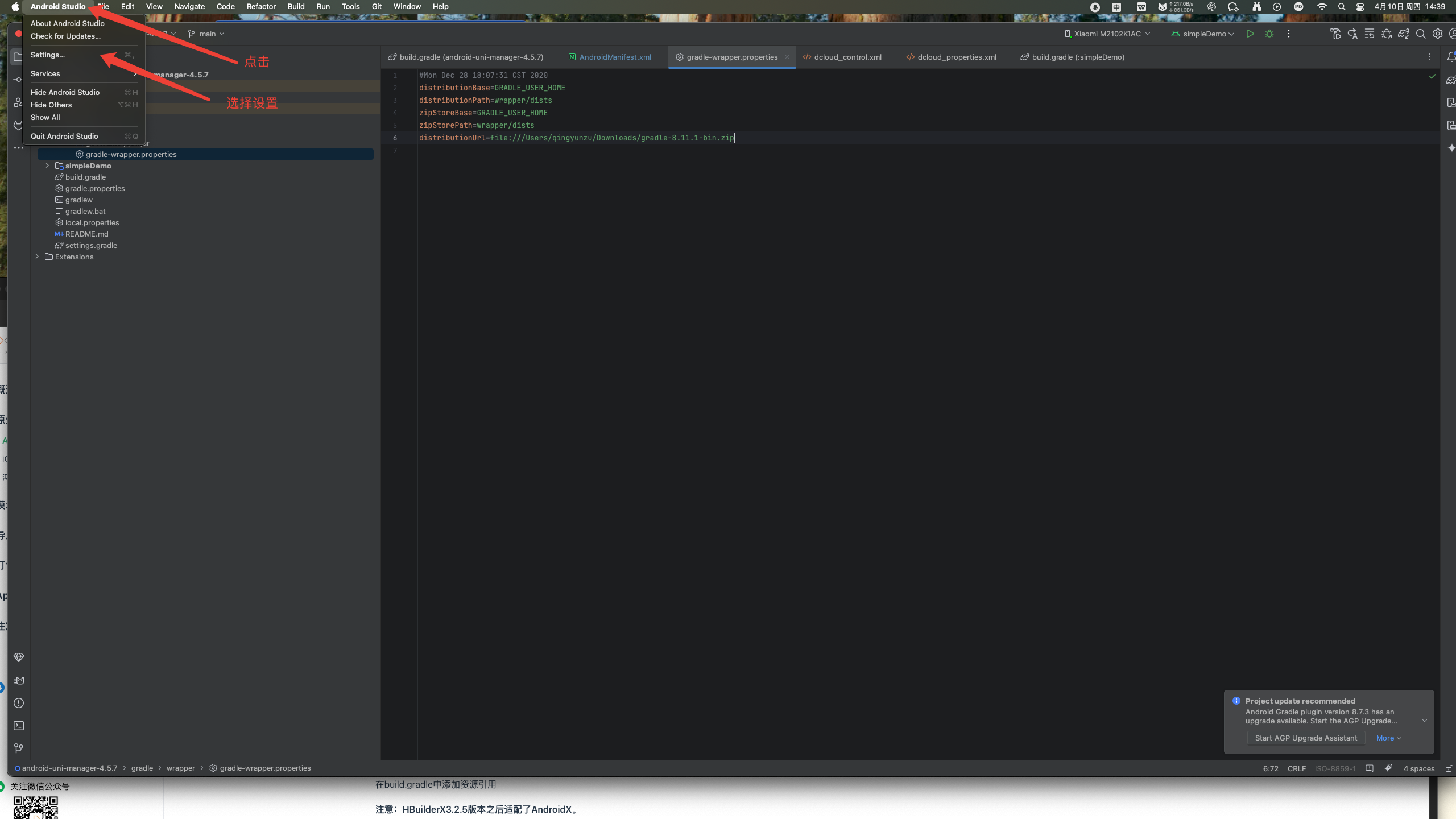Viewport: 1456px width, 819px height.
Task: Expand the simpleDemo folder in tree
Action: 47,166
